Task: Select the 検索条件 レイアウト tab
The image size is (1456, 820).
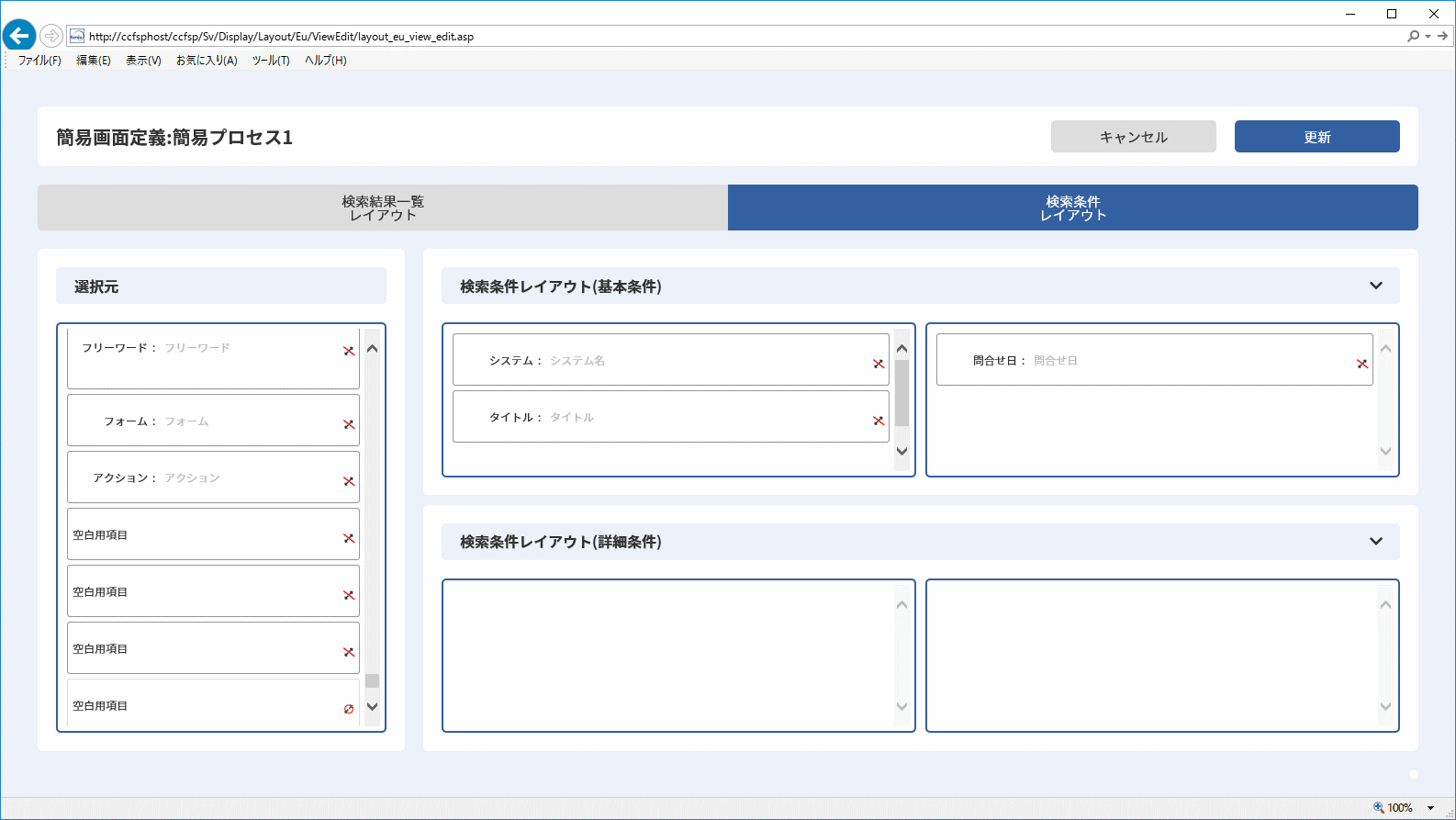Action: (x=1073, y=208)
